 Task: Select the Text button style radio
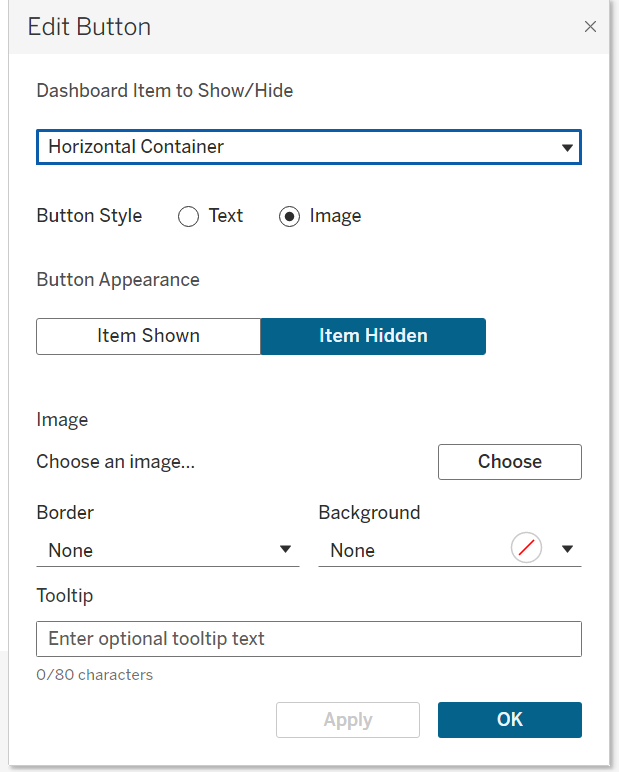(x=189, y=216)
